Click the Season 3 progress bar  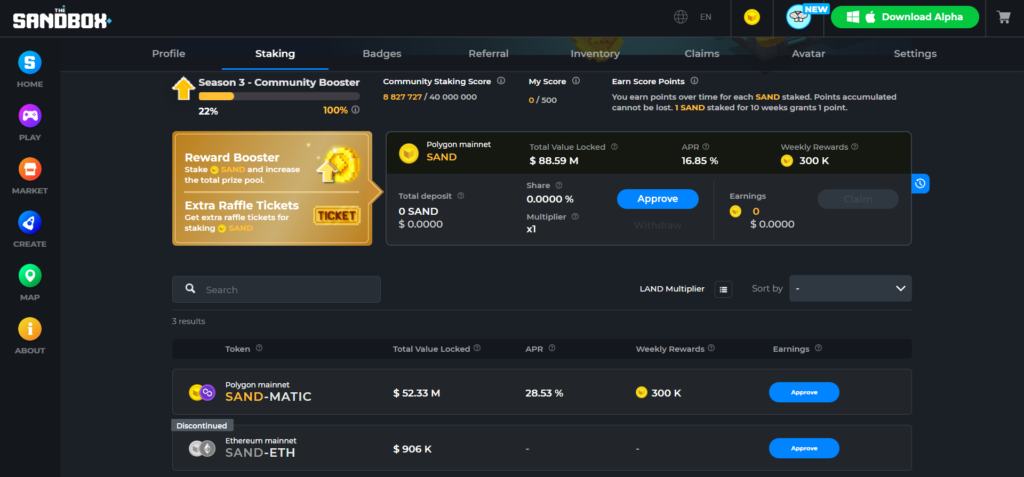[x=279, y=96]
